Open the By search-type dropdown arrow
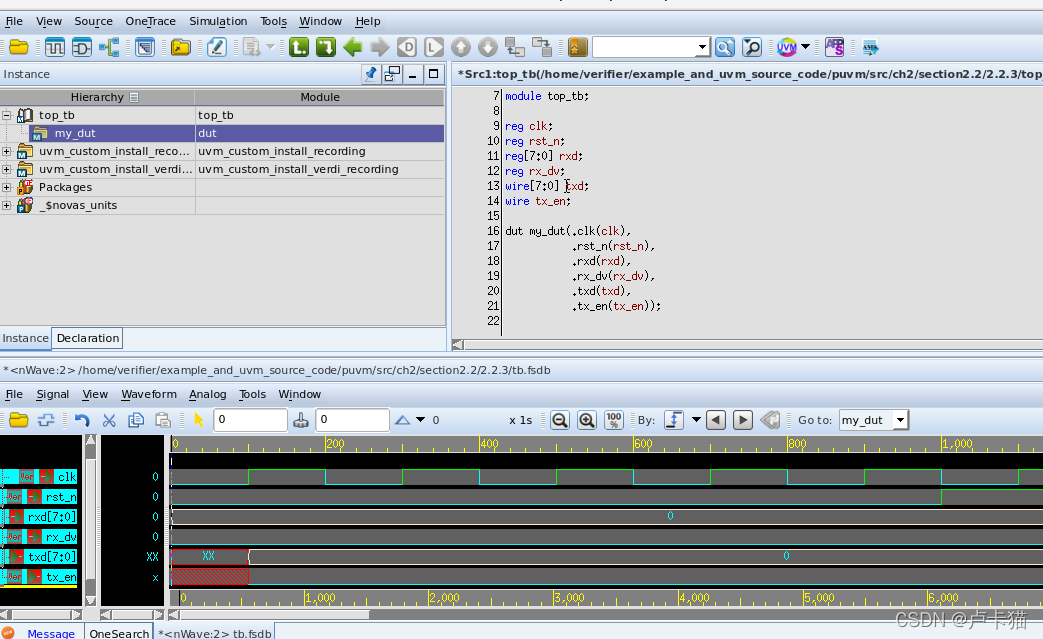Screen dimensions: 1043x639 click(696, 420)
